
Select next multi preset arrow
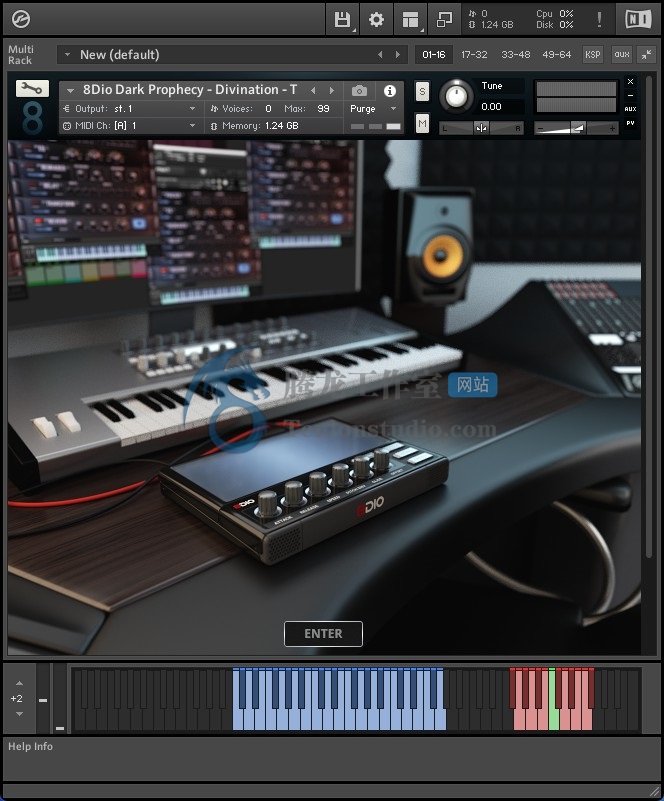pos(397,54)
